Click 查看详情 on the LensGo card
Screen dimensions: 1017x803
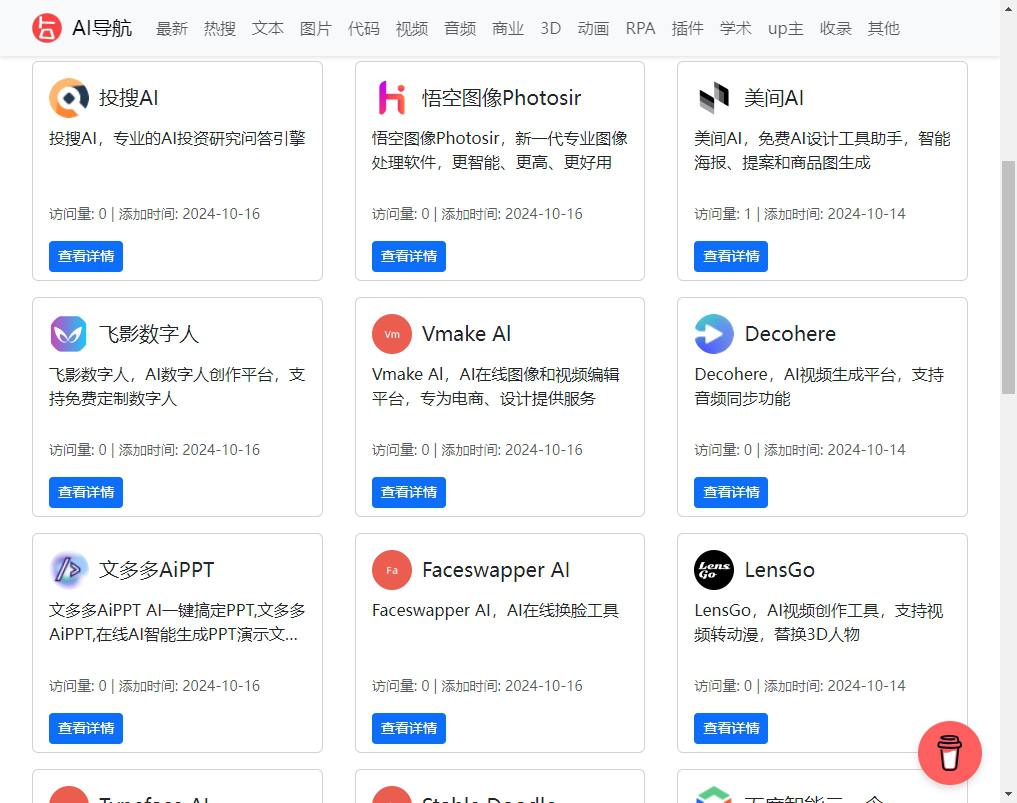click(731, 728)
